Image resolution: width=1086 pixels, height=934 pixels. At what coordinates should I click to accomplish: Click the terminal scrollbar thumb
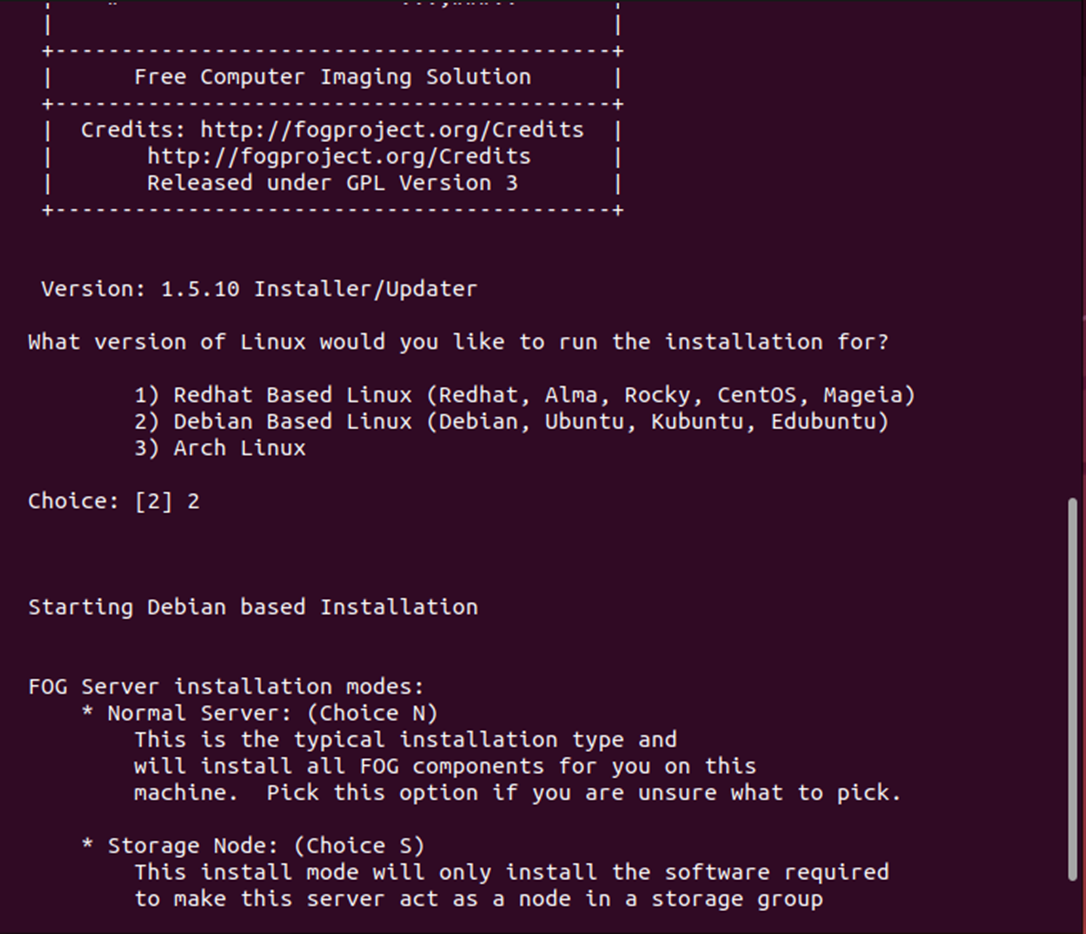tap(1073, 689)
